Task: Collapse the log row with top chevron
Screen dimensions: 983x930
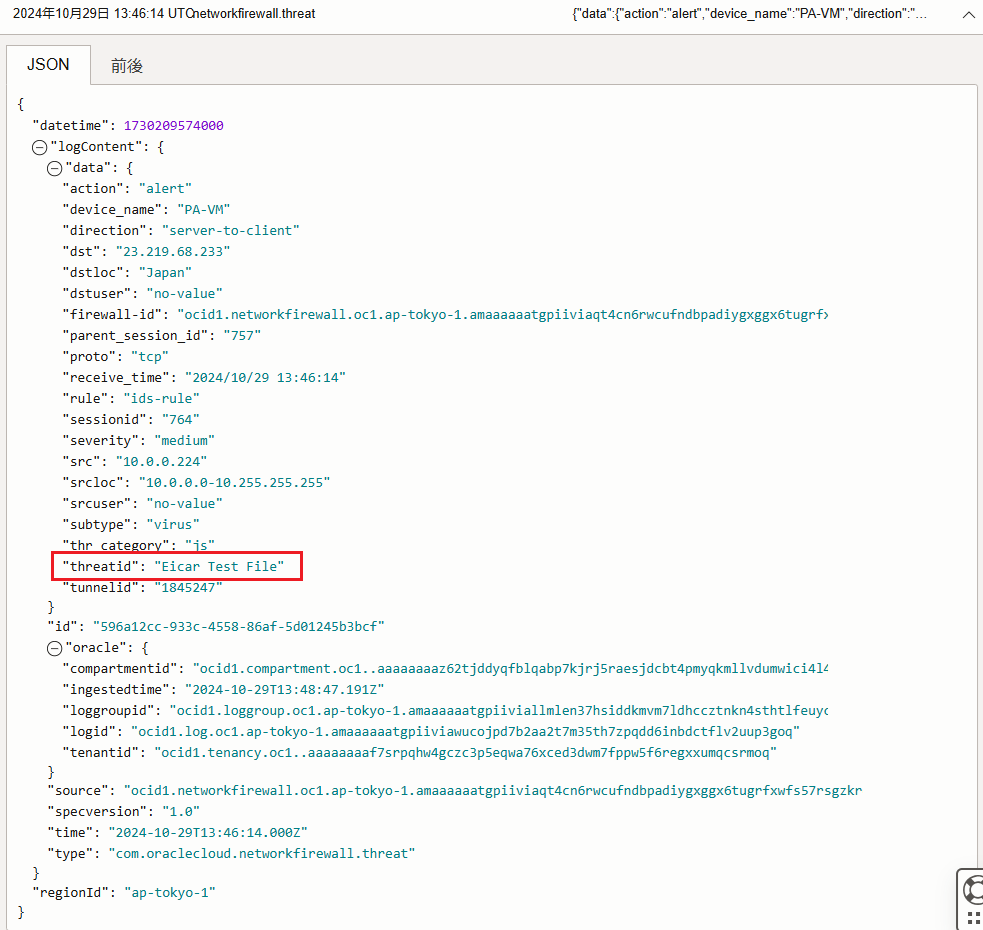Action: [x=968, y=15]
